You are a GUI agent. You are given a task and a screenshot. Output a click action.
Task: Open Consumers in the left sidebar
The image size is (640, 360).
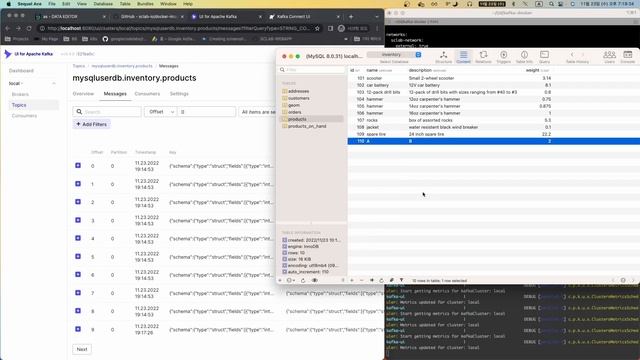[x=24, y=116]
